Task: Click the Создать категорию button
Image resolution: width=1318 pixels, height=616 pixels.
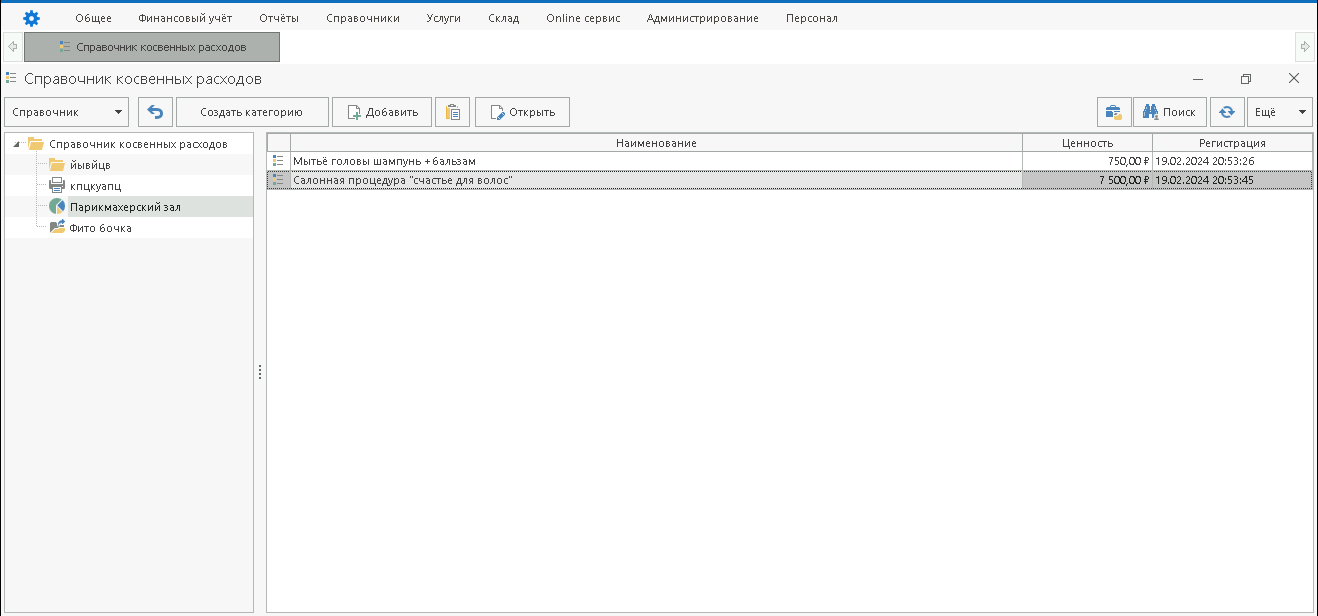Action: [x=251, y=112]
